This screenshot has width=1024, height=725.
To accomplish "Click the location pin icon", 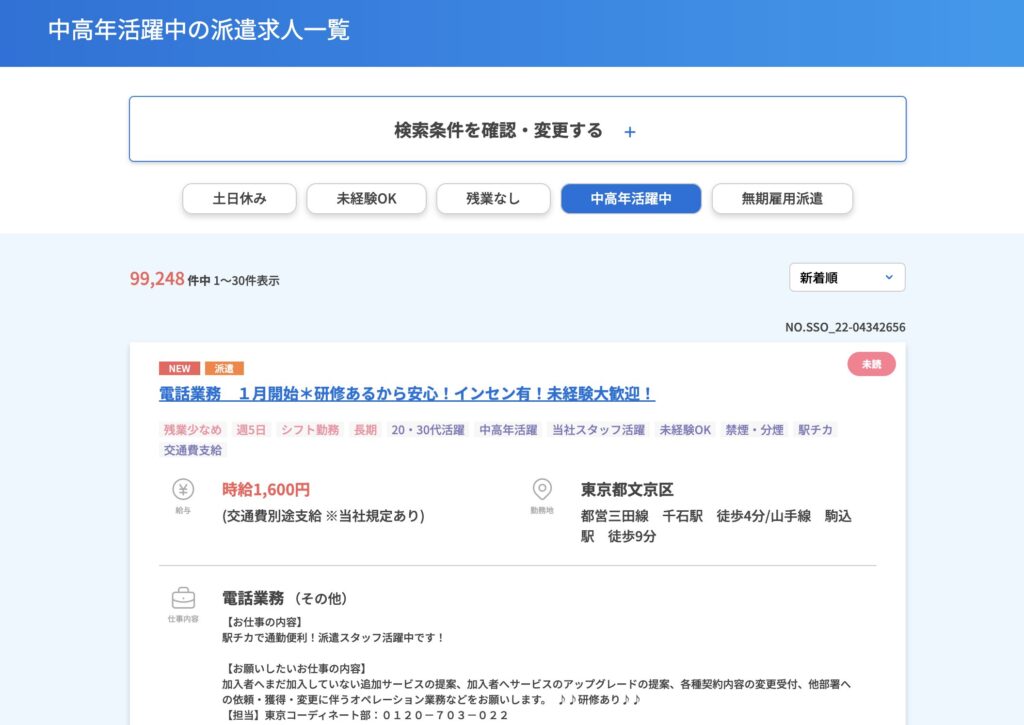I will coord(541,489).
